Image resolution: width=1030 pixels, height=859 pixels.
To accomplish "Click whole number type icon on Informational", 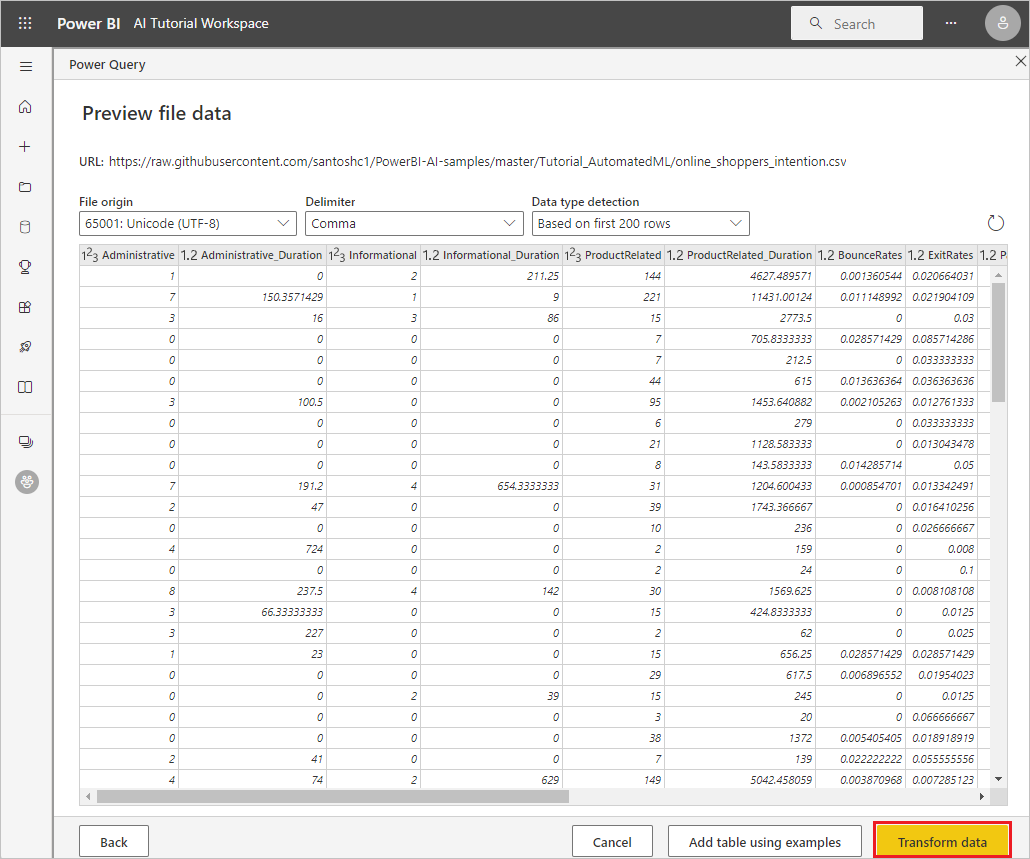I will point(337,255).
